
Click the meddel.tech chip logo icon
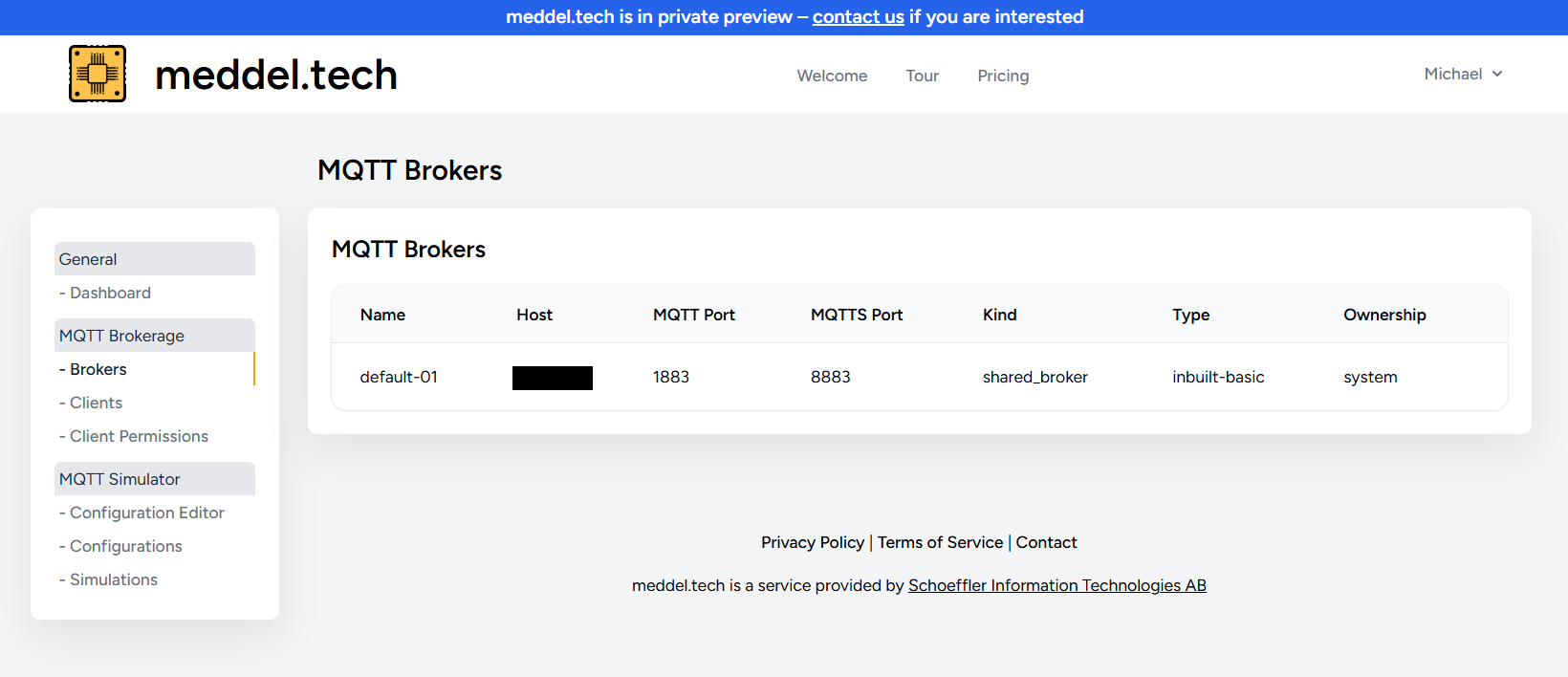98,74
